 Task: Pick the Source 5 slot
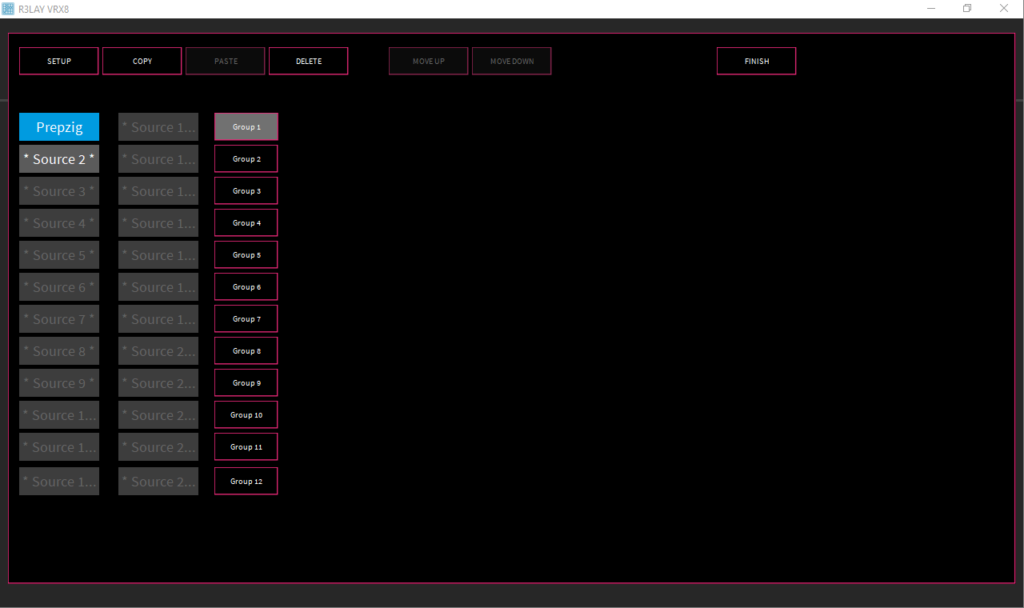pyautogui.click(x=59, y=255)
